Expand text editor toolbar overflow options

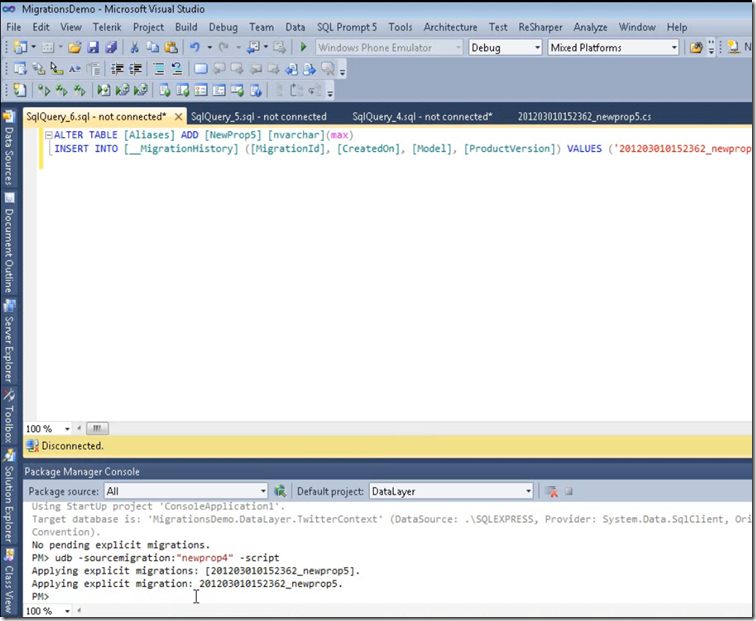tap(342, 72)
